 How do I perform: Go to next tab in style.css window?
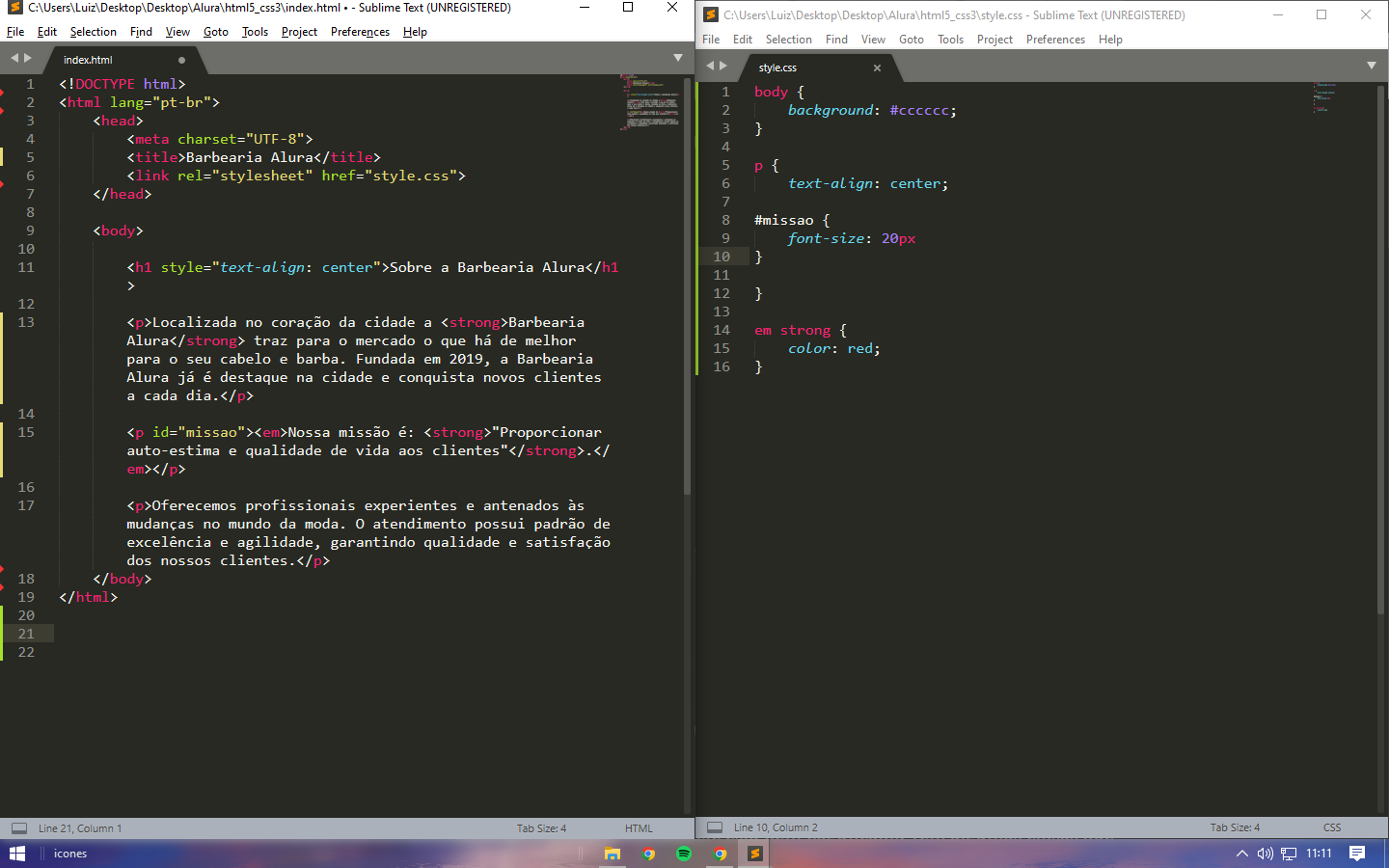[x=723, y=66]
